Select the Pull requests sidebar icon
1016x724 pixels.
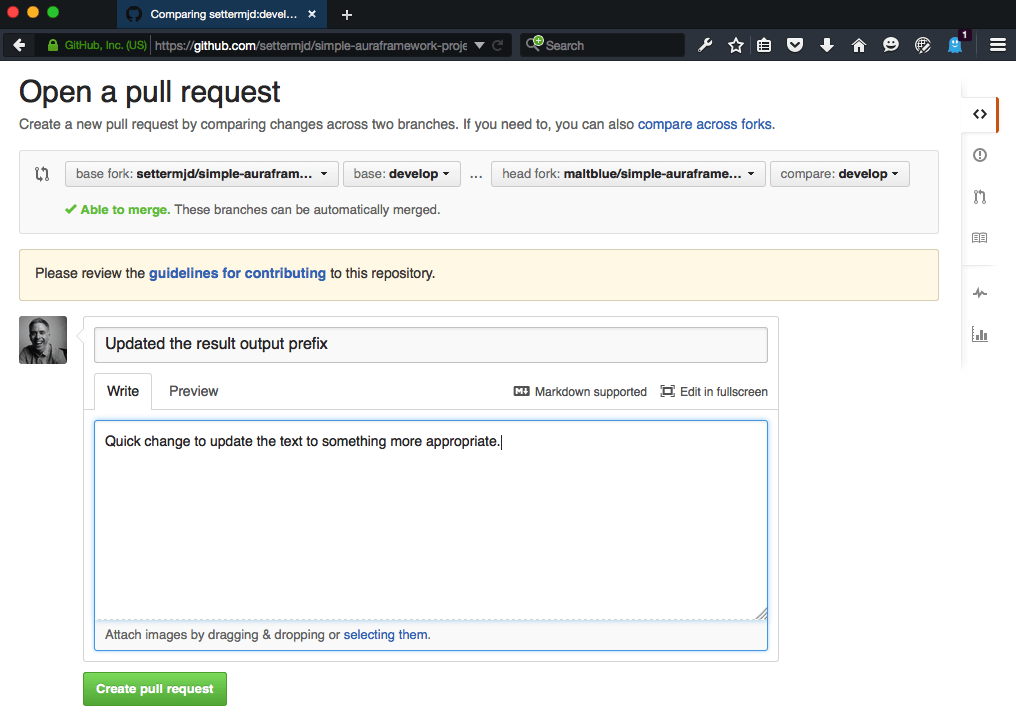[x=980, y=196]
